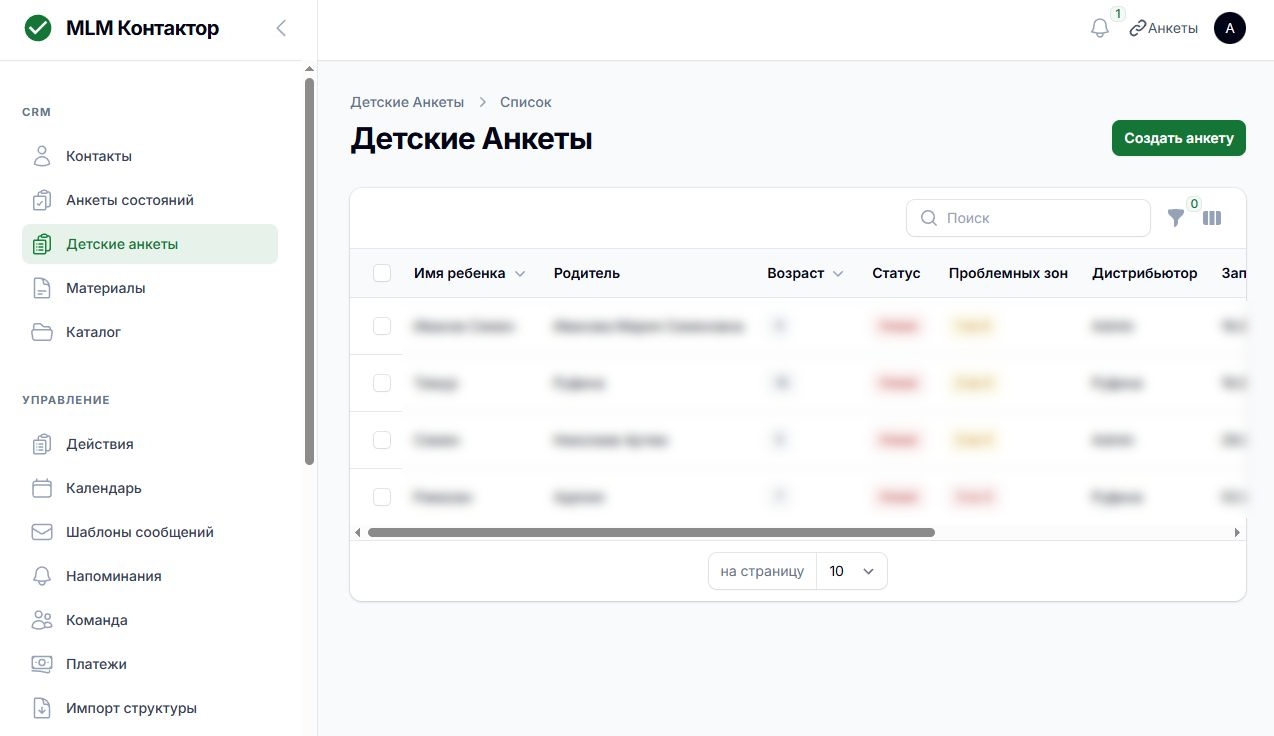Click the Статус column header
The image size is (1274, 736).
(896, 273)
